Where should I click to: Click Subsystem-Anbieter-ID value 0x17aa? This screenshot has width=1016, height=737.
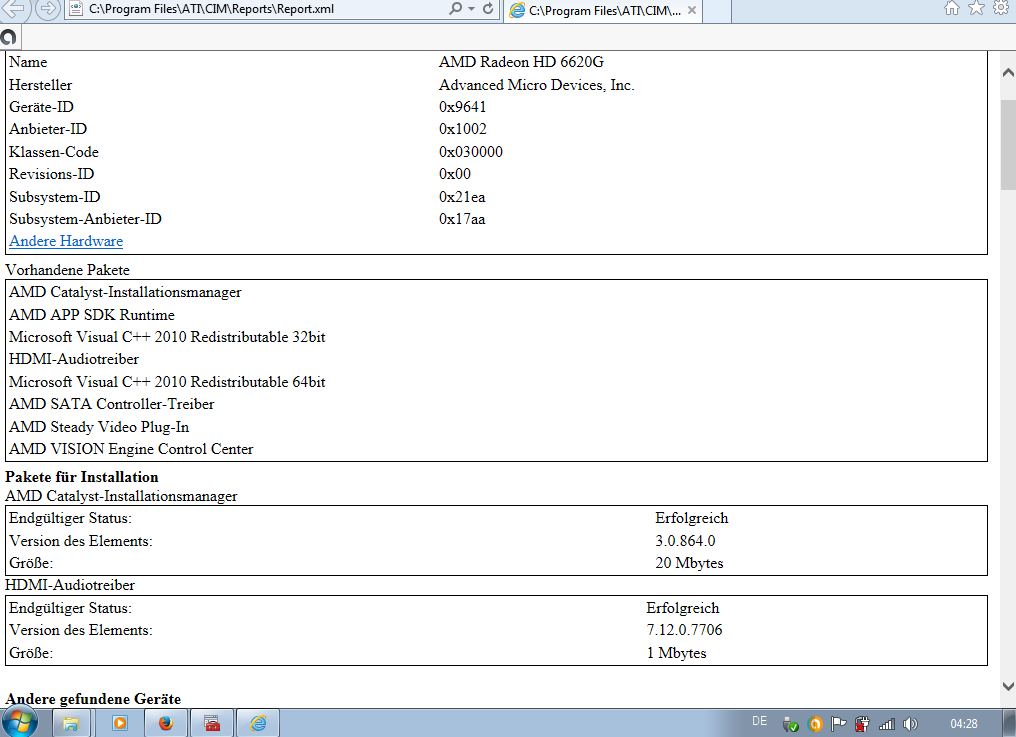461,219
